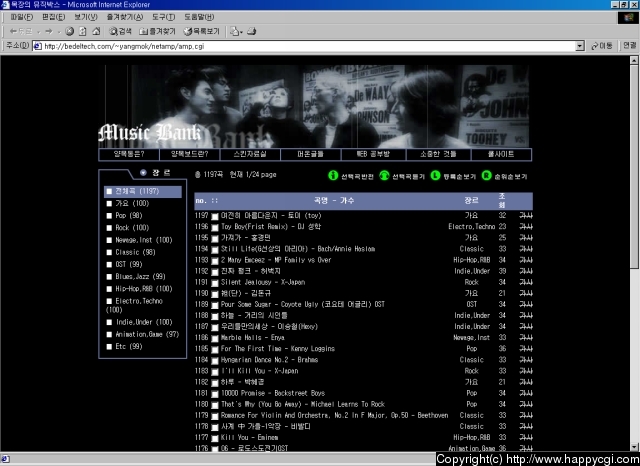The width and height of the screenshot is (640, 466).
Task: Check the box for For The First Time
Action: pos(215,350)
